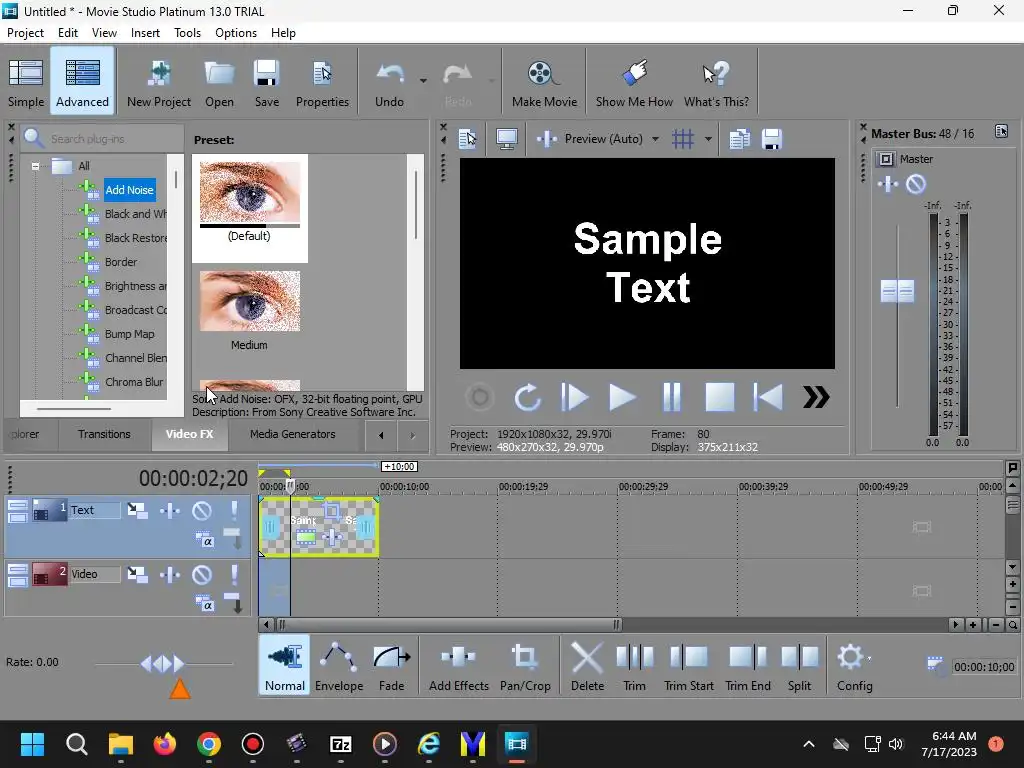Image resolution: width=1024 pixels, height=768 pixels.
Task: Open Pan/Crop for selected event
Action: point(525,665)
